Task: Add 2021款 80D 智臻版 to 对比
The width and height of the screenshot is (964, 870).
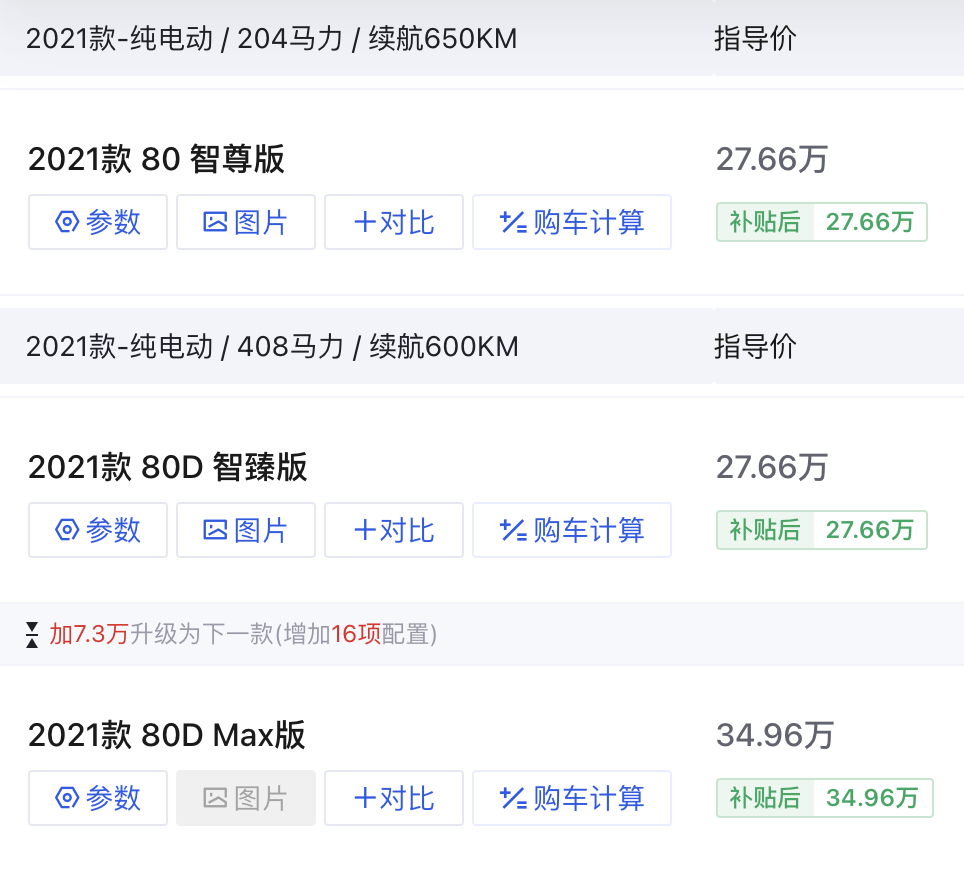Action: point(393,530)
